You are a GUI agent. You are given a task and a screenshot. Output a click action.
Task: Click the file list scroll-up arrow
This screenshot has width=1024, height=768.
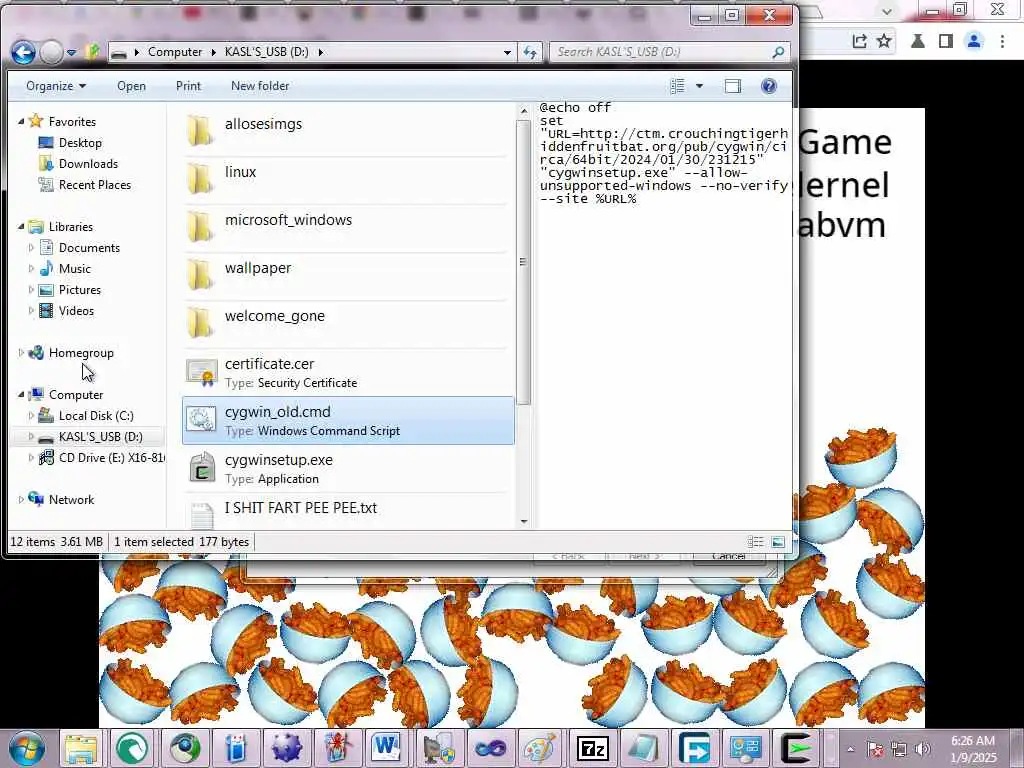(523, 111)
